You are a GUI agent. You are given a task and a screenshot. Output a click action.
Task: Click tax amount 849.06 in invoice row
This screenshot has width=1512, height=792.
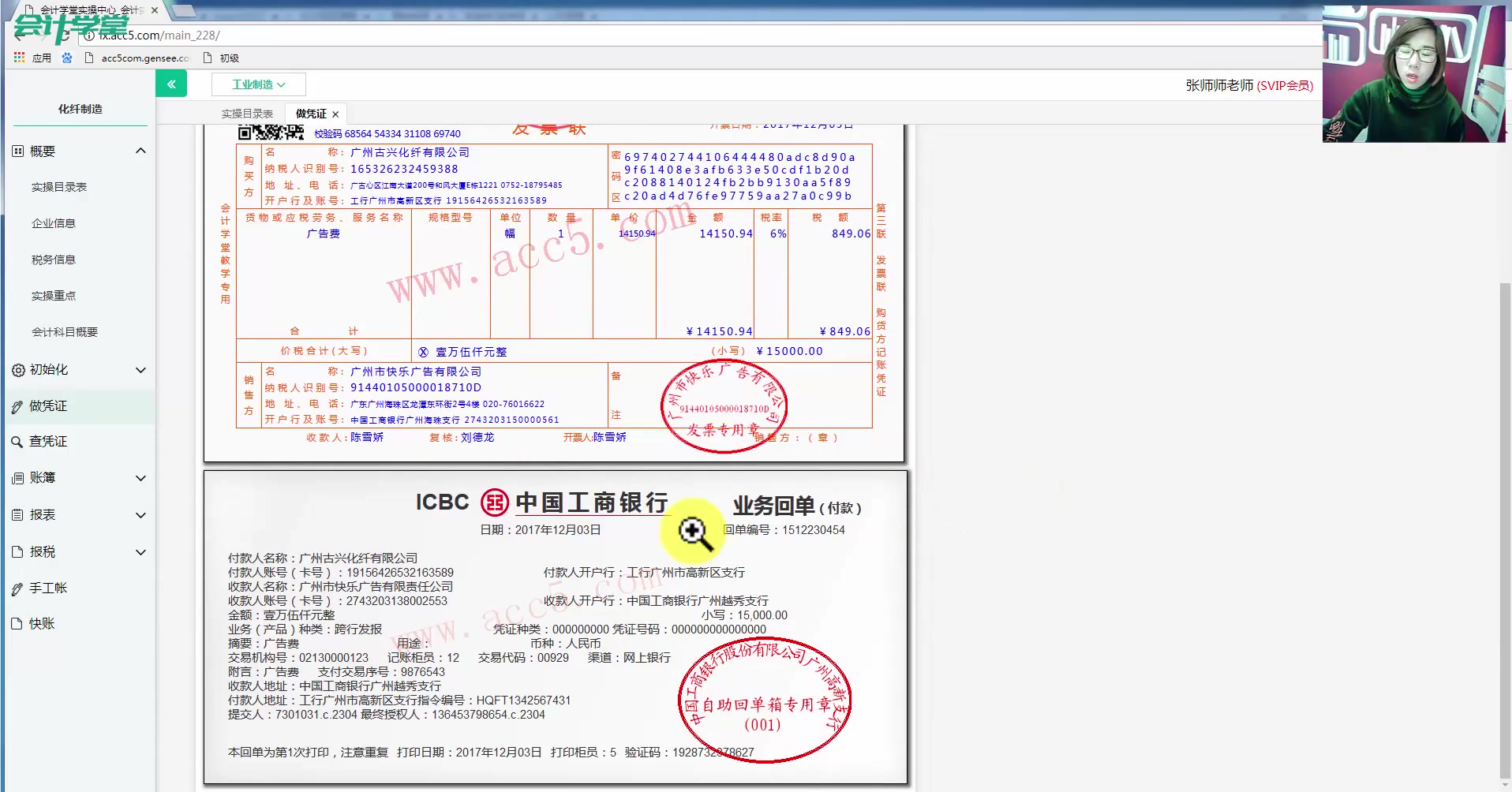tap(851, 233)
